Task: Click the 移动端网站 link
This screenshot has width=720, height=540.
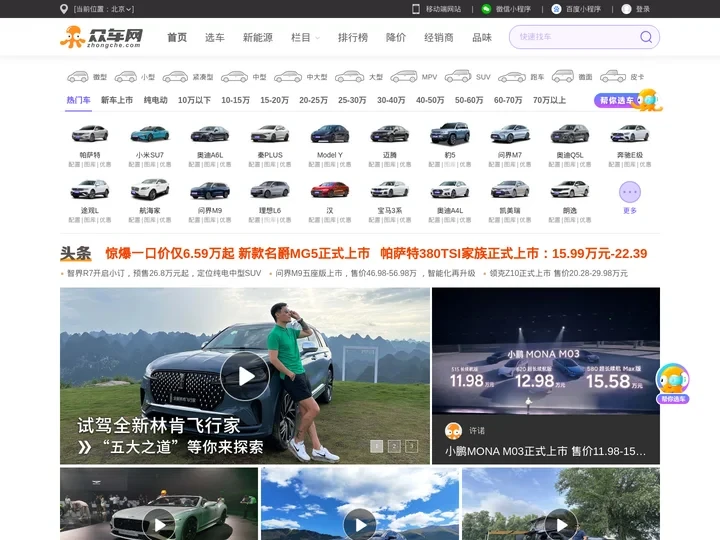Action: coord(443,9)
